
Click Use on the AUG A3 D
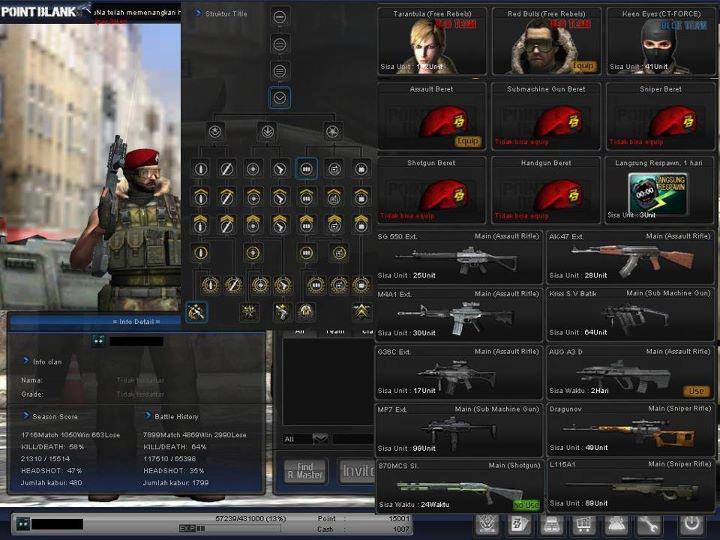point(696,391)
